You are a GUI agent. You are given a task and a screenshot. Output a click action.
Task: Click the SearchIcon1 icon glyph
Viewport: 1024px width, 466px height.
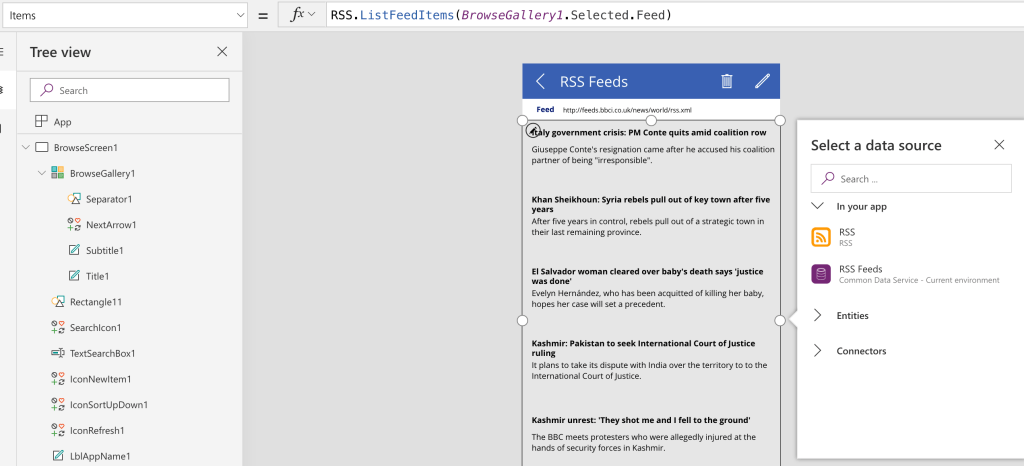pos(57,327)
